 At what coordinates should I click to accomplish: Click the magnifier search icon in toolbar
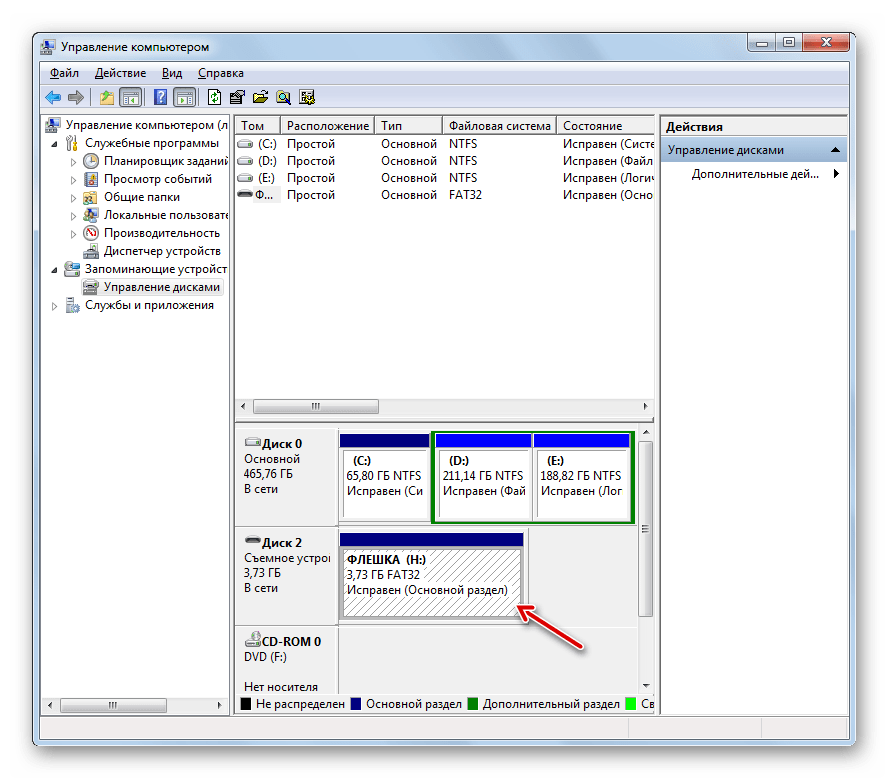[x=284, y=97]
